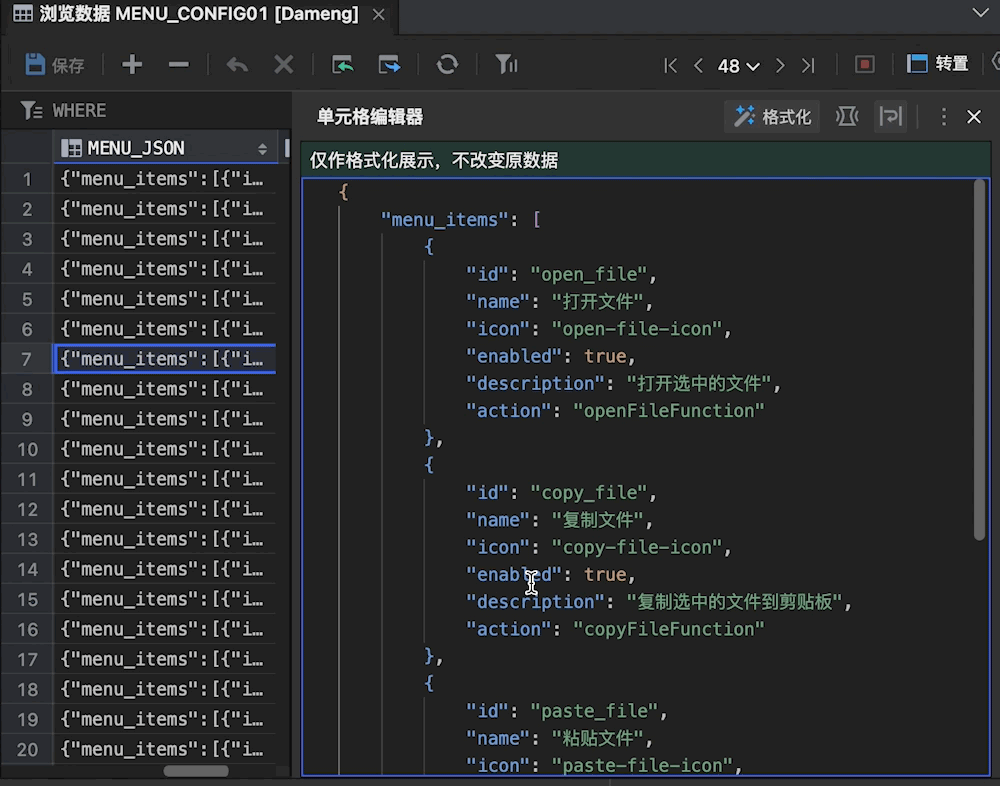Image resolution: width=1000 pixels, height=786 pixels.
Task: Click the add row plus icon
Action: click(x=132, y=65)
